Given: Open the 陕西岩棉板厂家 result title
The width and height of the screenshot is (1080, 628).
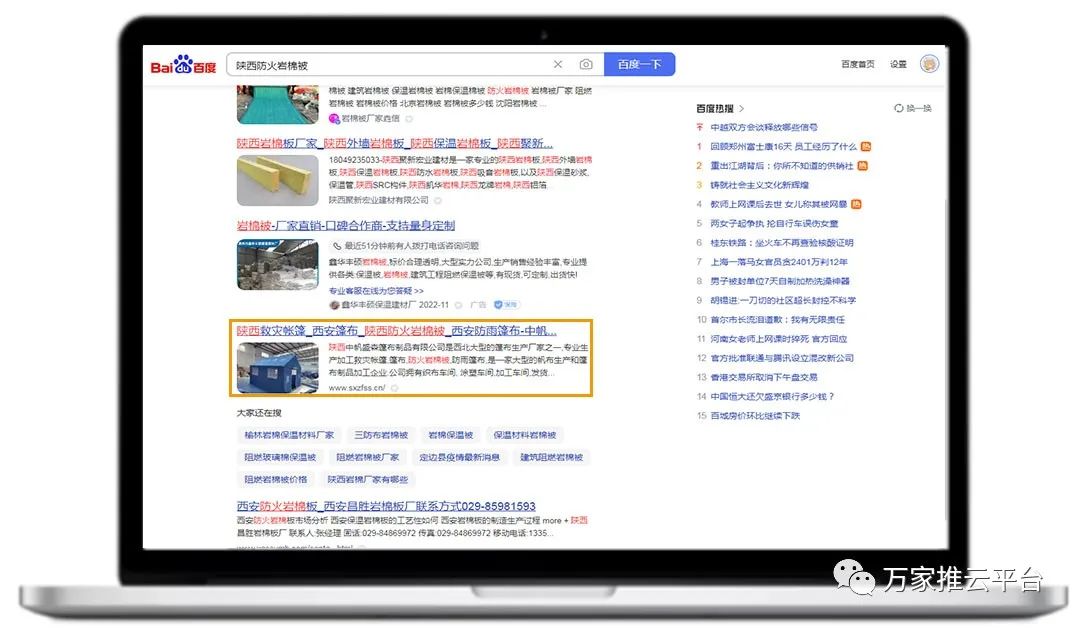Looking at the screenshot, I should [394, 143].
